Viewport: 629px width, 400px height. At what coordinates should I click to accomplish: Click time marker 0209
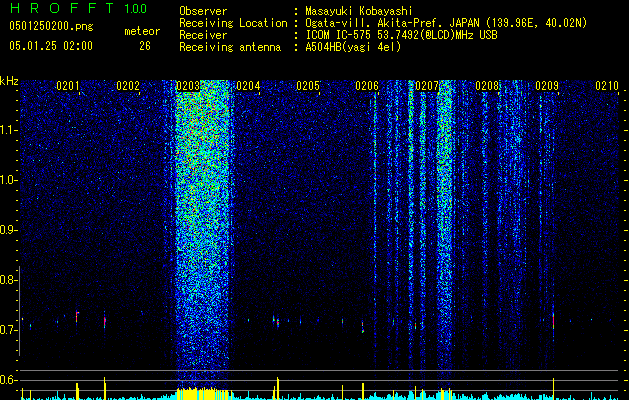(547, 86)
